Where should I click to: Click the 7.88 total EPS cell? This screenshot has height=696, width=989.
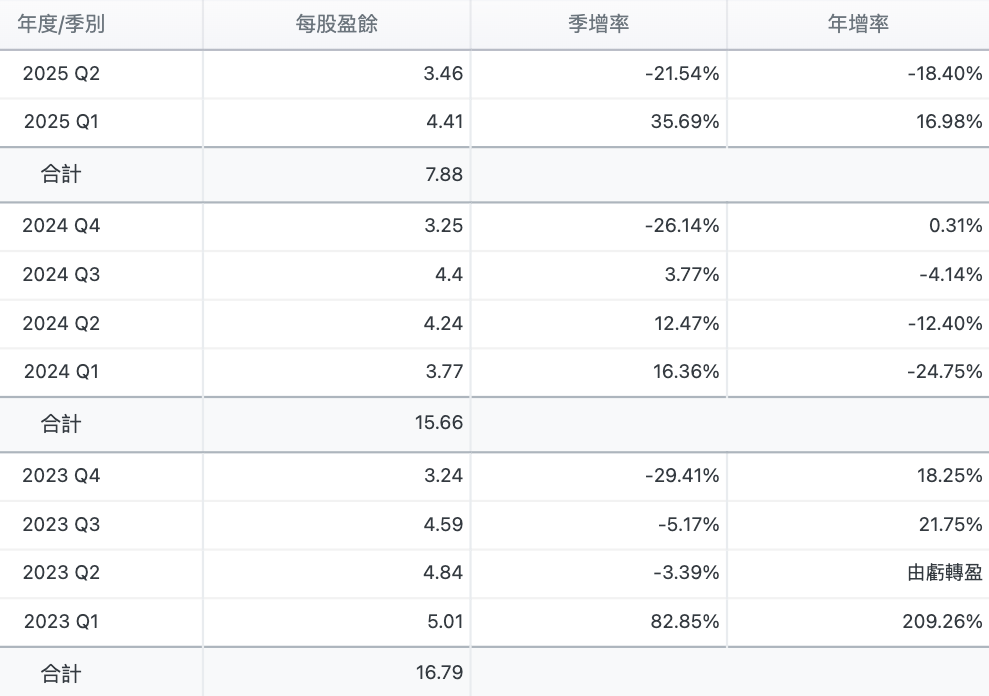(444, 175)
